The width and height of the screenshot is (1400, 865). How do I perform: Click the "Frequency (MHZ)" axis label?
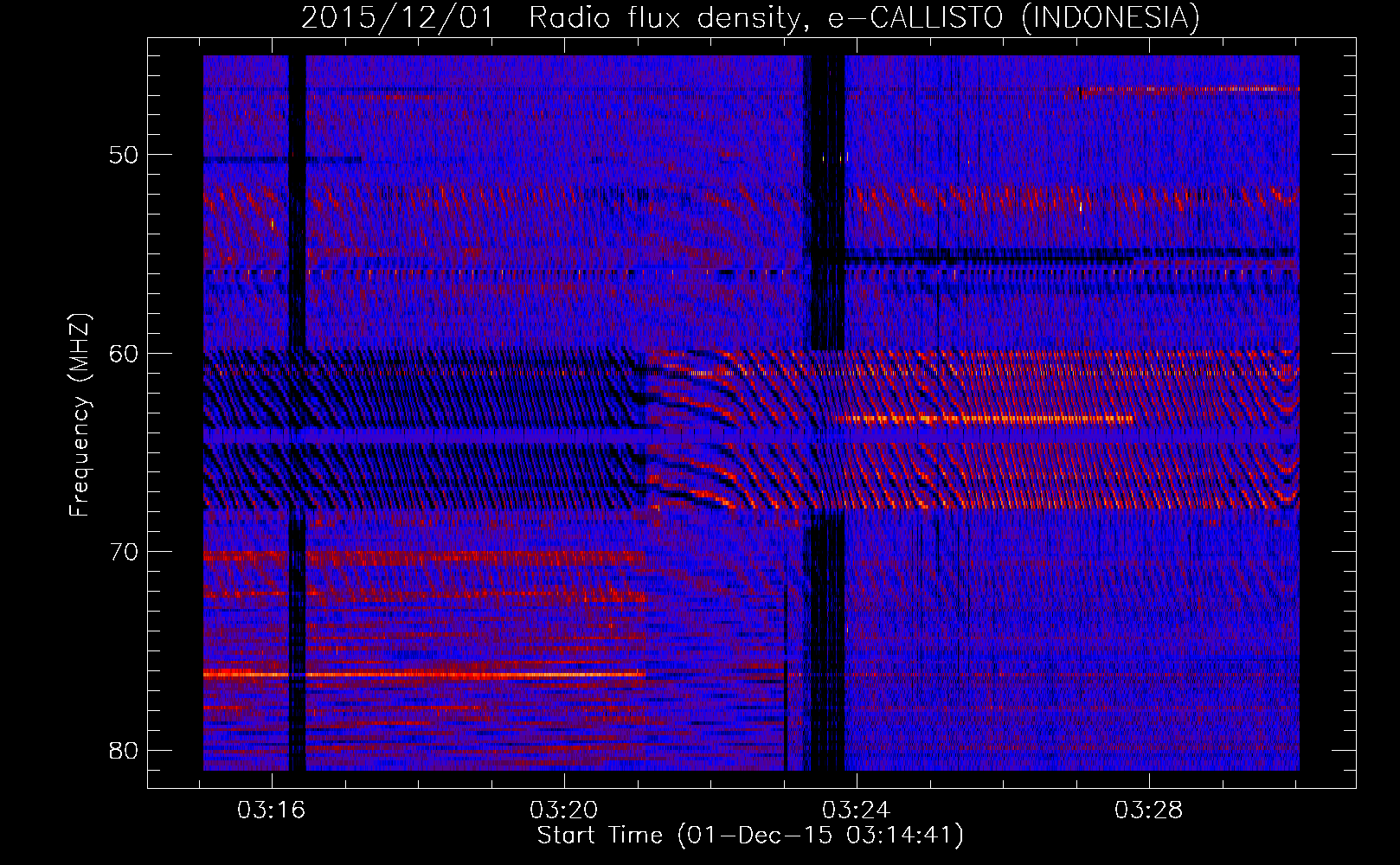click(80, 415)
